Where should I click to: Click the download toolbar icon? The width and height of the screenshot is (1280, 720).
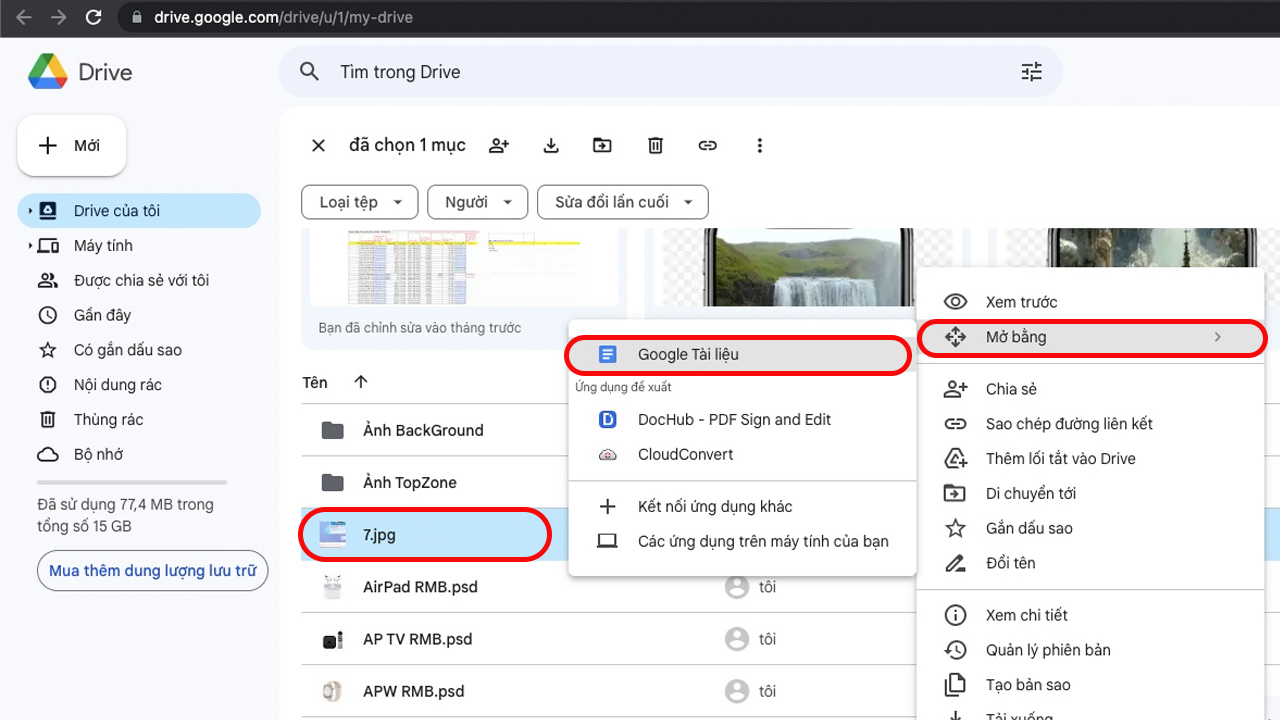coord(551,146)
